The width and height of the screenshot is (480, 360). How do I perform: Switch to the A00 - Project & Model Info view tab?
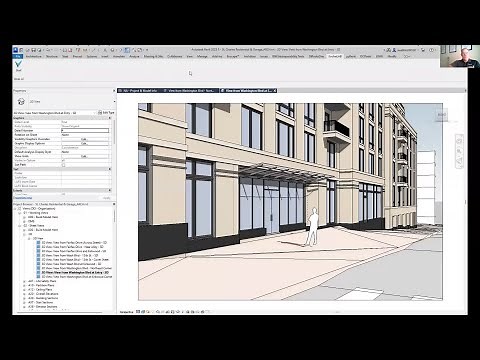(140, 90)
